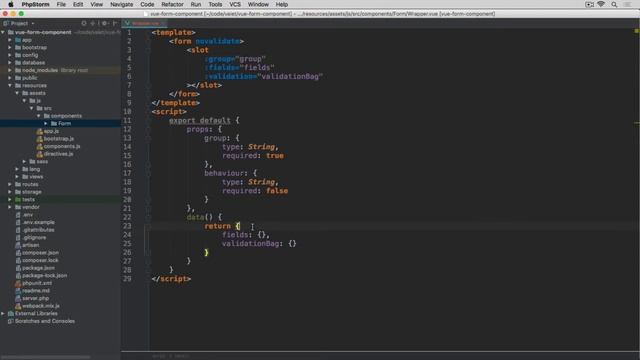The width and height of the screenshot is (640, 360).
Task: Click the Spotlight search icon in the menu bar
Action: (x=614, y=4)
